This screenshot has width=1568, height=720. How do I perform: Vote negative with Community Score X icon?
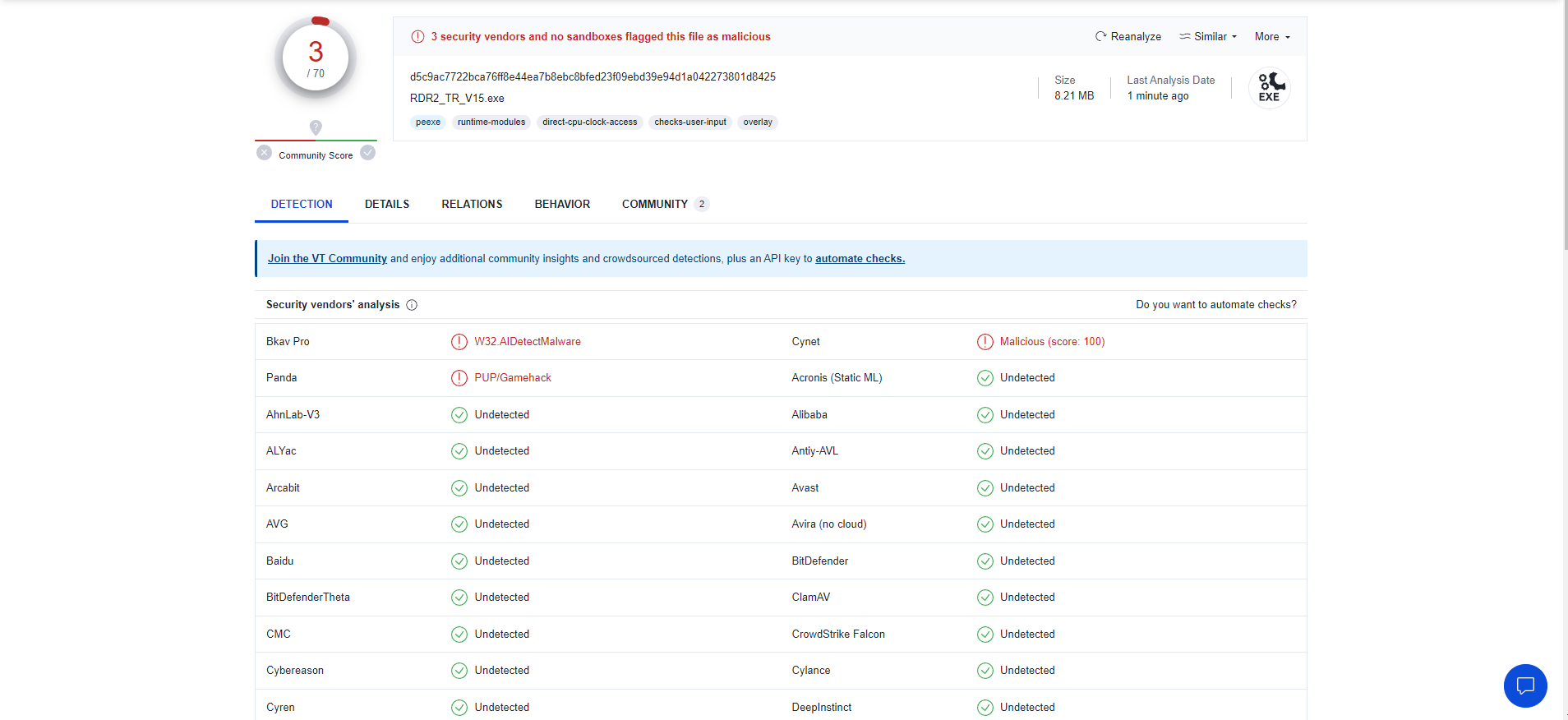(264, 153)
